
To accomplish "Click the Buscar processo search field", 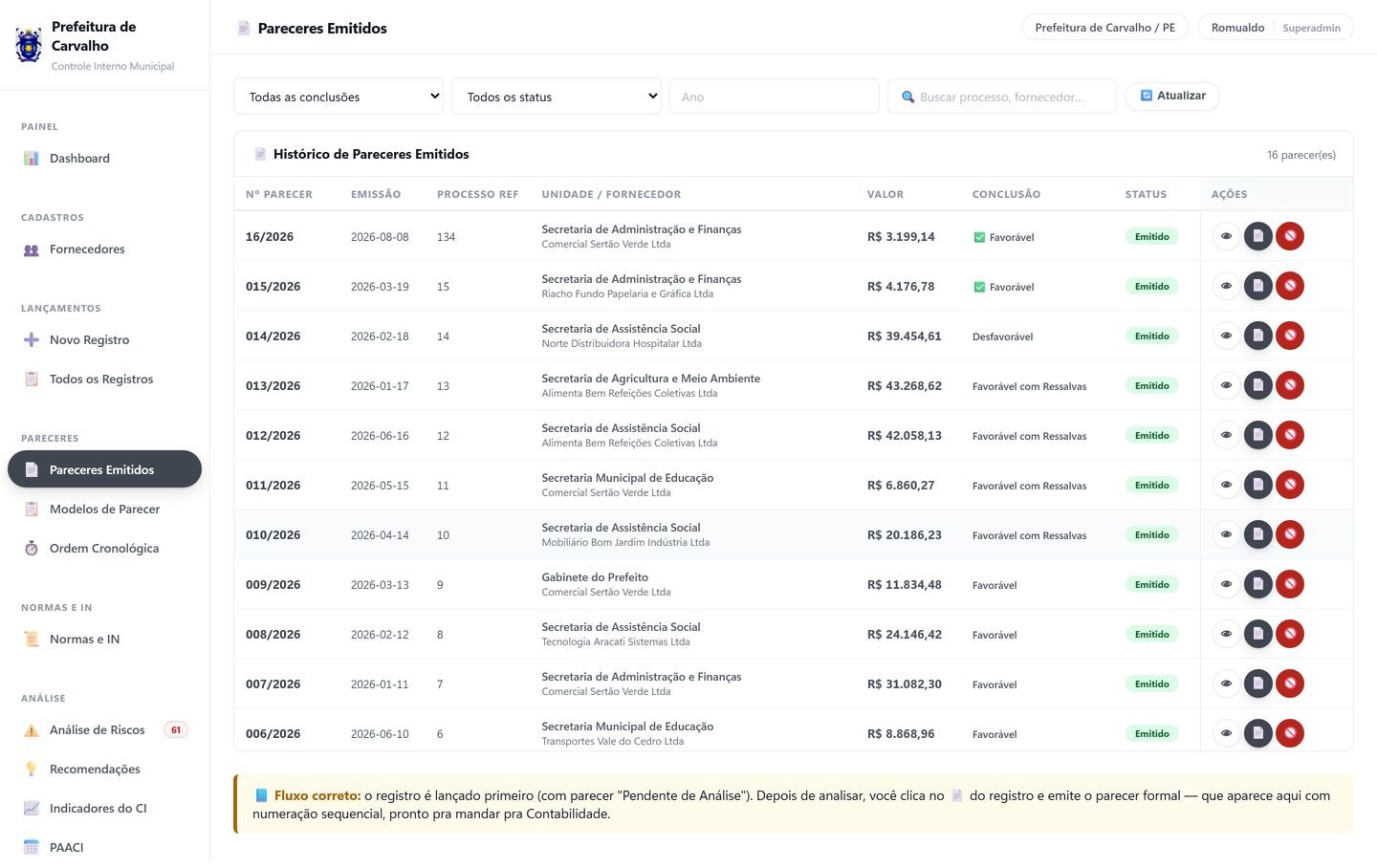I will click(1002, 97).
